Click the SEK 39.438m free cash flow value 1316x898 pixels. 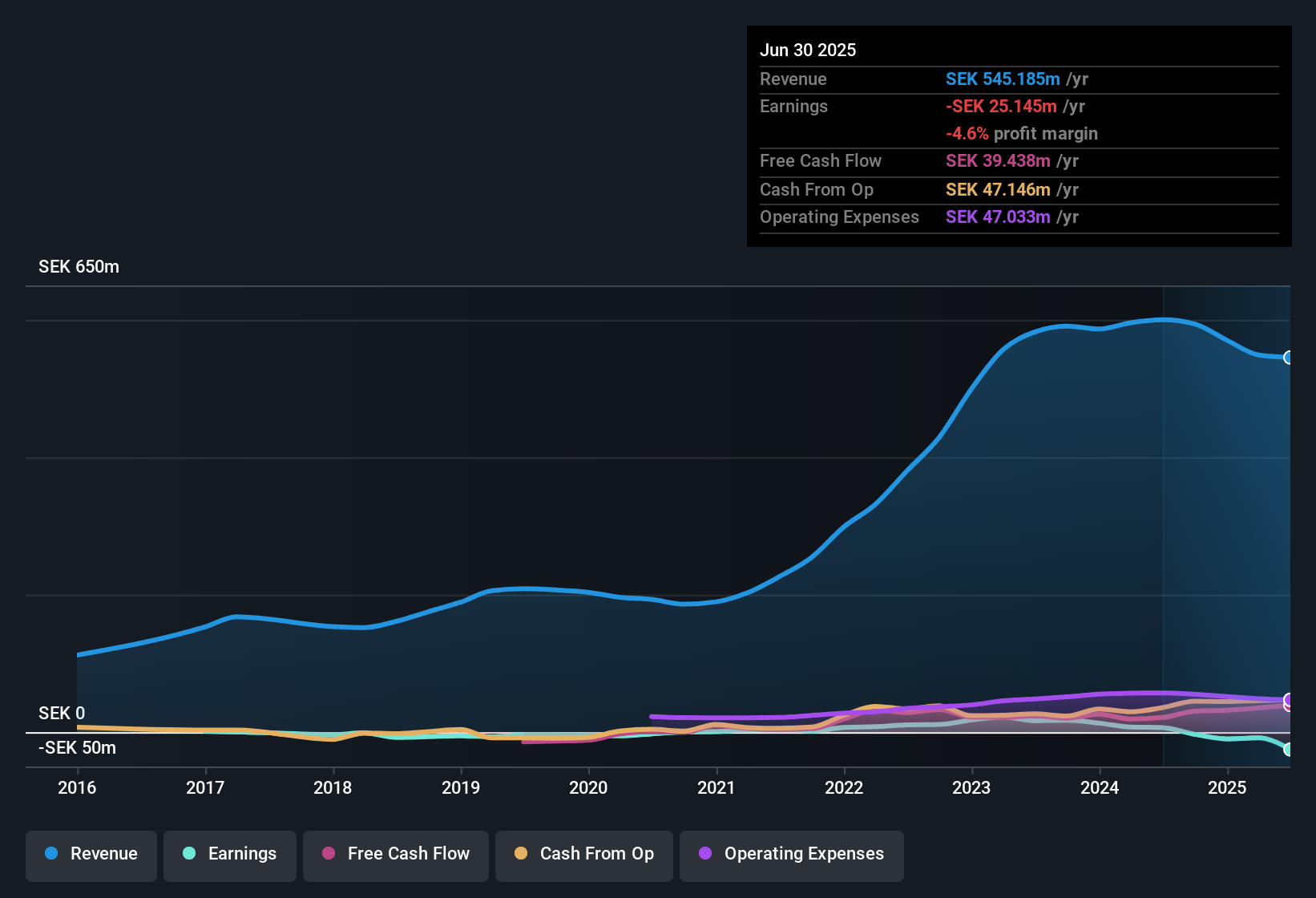point(998,161)
